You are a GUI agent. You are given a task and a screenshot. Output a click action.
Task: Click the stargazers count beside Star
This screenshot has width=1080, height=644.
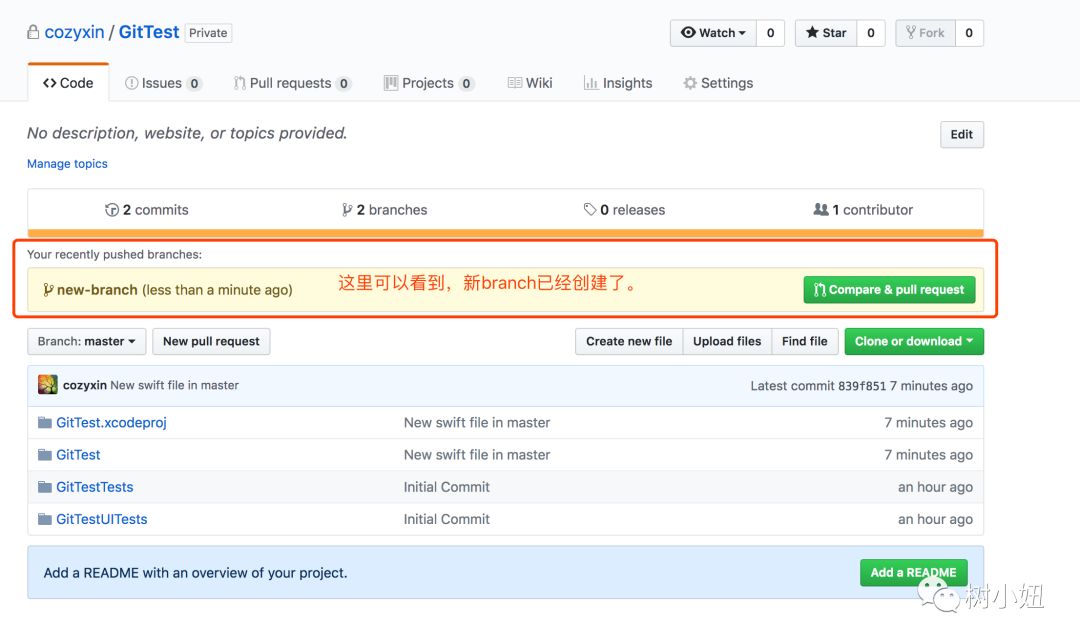tap(871, 32)
